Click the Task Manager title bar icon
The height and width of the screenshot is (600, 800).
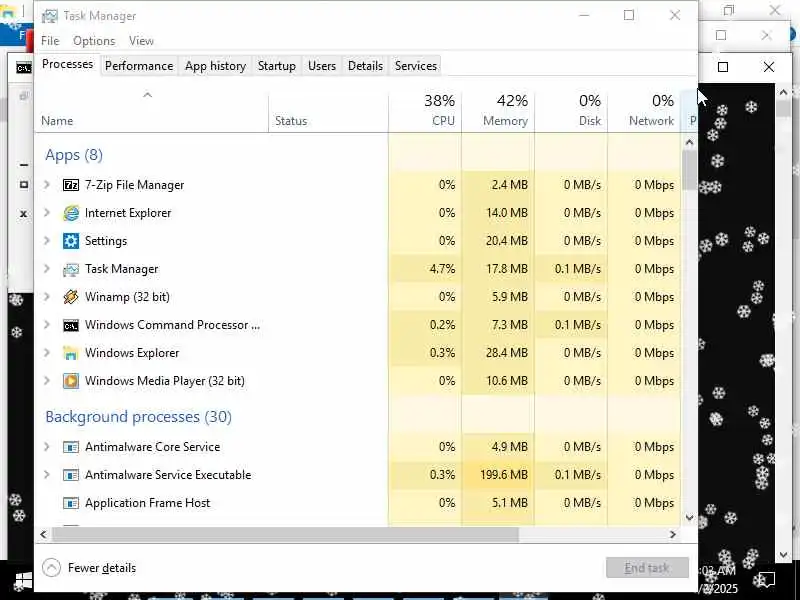(49, 16)
